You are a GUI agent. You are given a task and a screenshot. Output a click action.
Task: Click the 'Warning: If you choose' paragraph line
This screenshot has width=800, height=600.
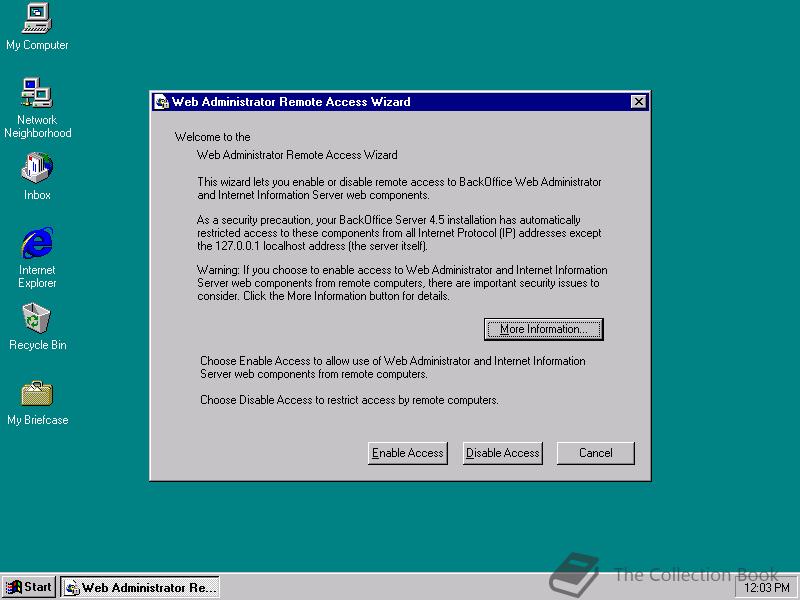click(402, 270)
